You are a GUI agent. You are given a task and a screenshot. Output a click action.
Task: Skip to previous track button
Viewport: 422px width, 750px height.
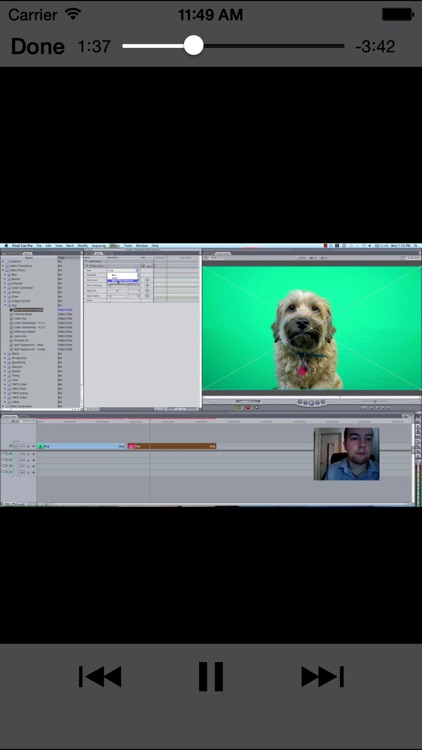tap(100, 676)
